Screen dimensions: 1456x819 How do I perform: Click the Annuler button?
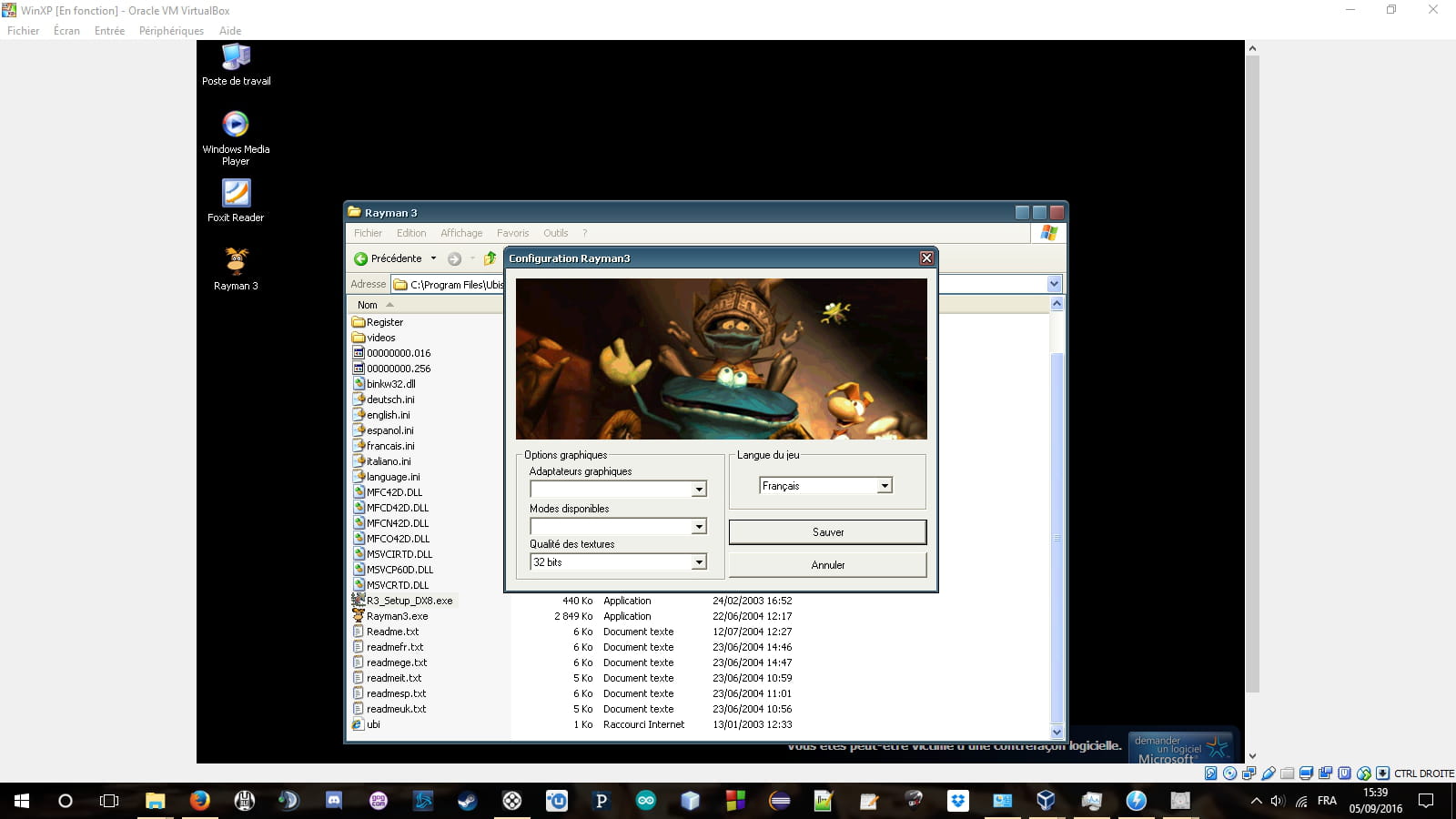(x=827, y=565)
